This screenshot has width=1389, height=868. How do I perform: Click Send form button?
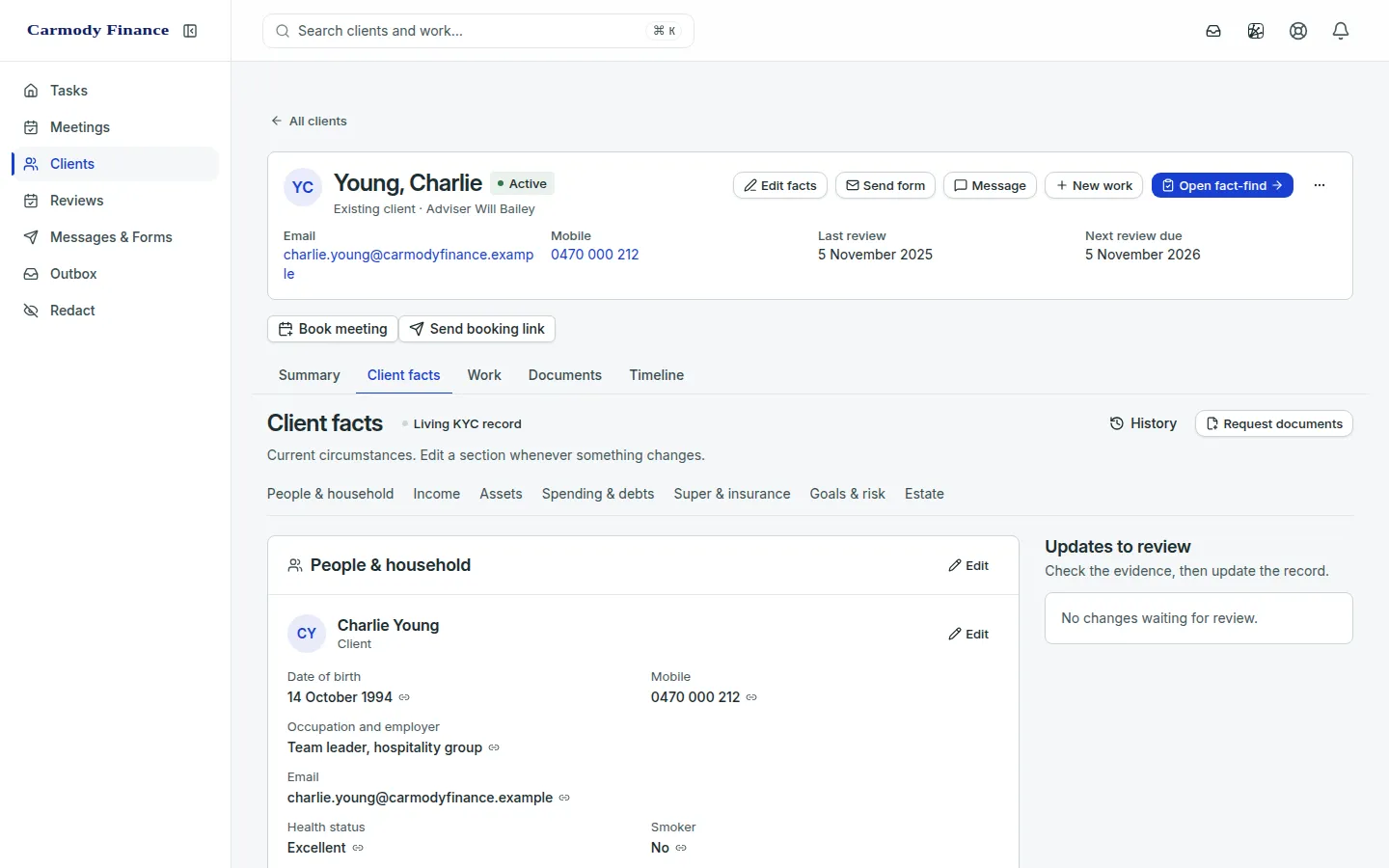[885, 185]
